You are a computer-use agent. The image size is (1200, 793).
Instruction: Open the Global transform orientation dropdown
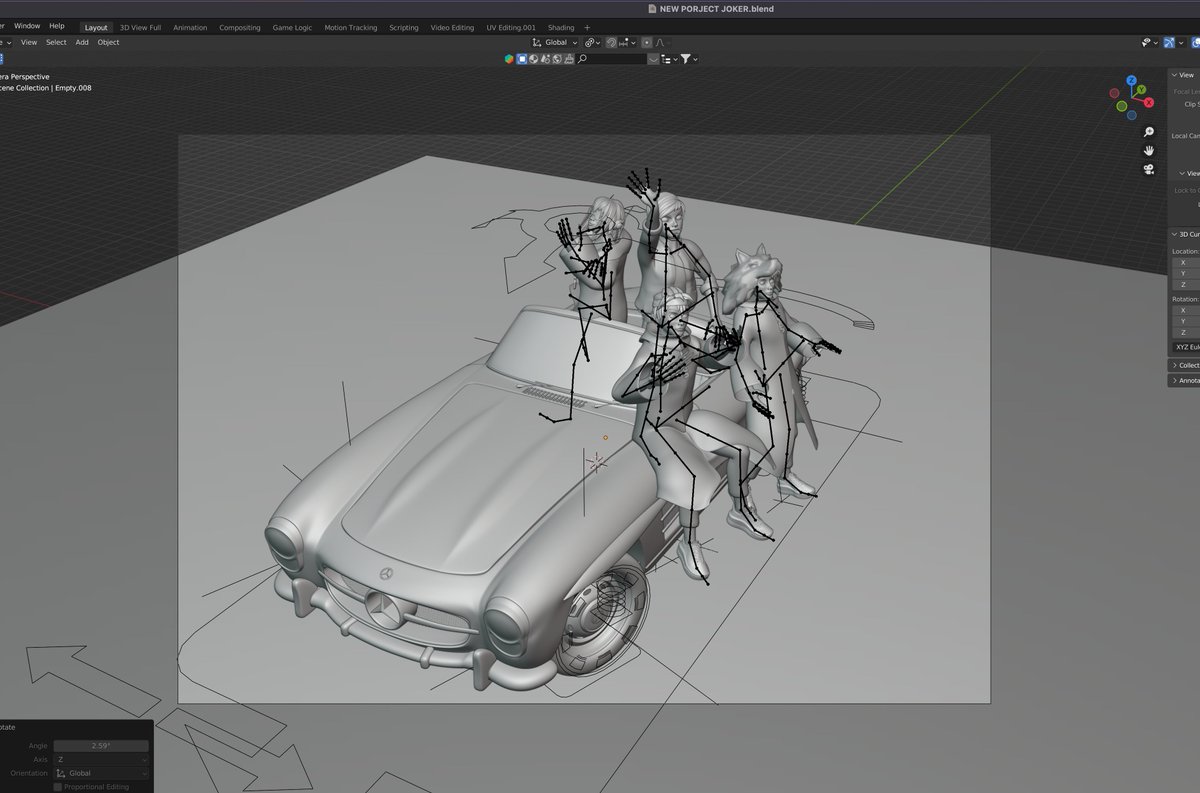click(x=553, y=43)
